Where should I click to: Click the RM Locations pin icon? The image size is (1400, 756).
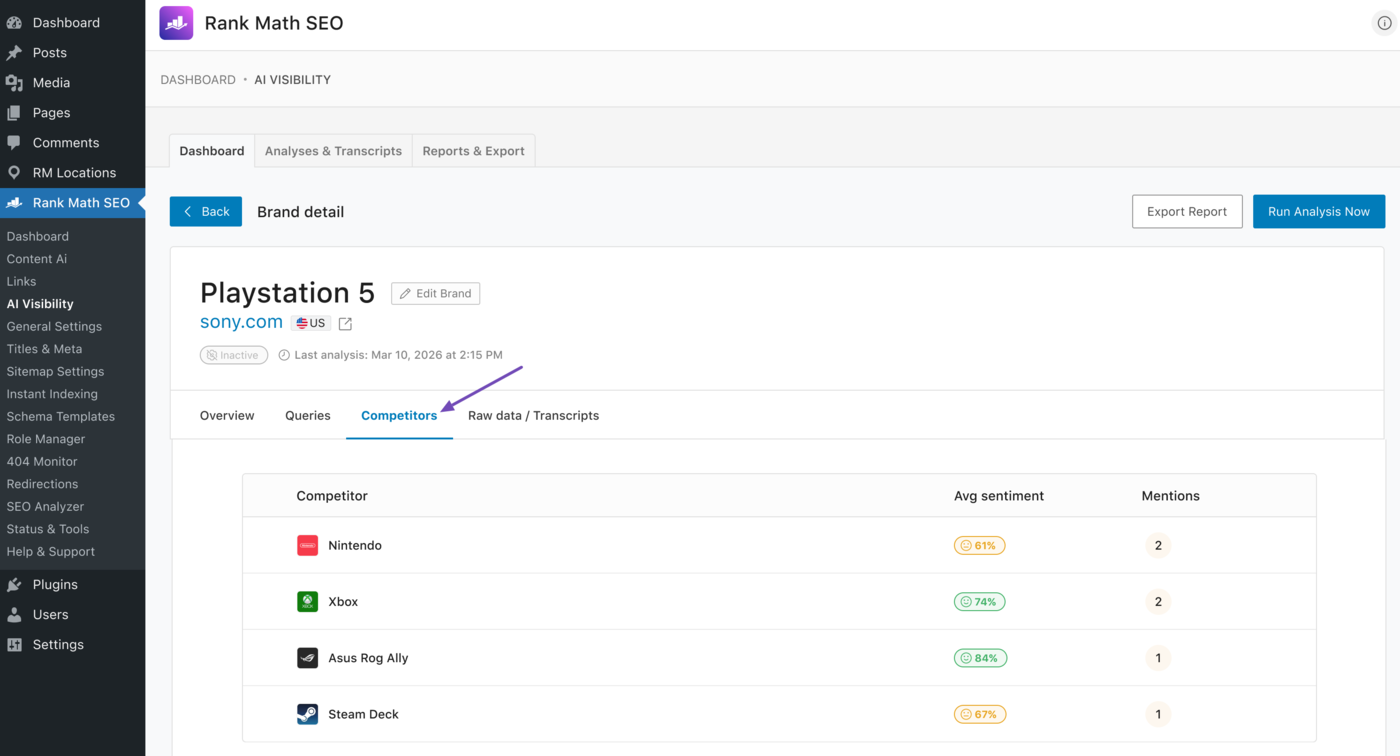tap(14, 172)
